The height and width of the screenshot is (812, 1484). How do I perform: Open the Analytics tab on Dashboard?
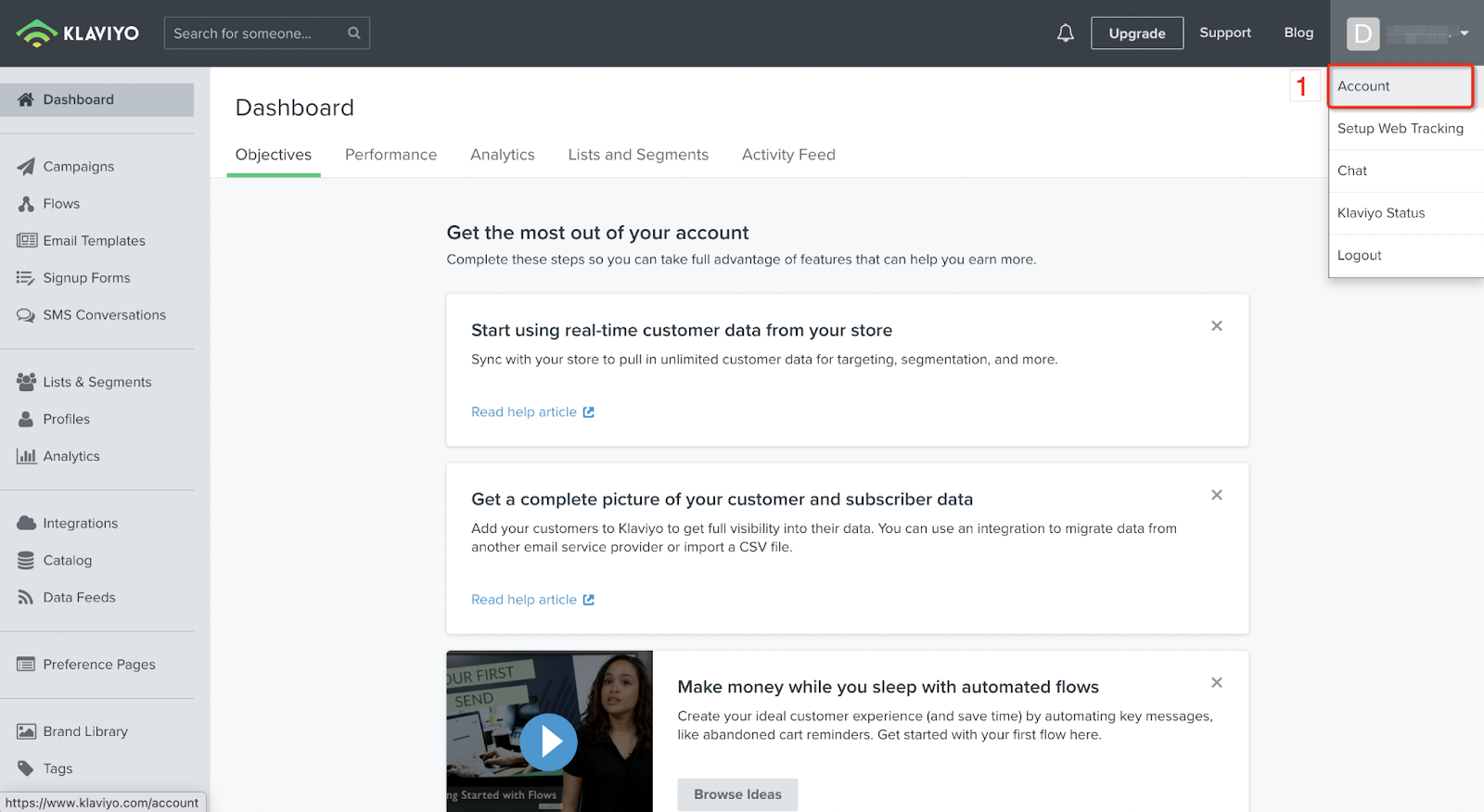tap(503, 155)
